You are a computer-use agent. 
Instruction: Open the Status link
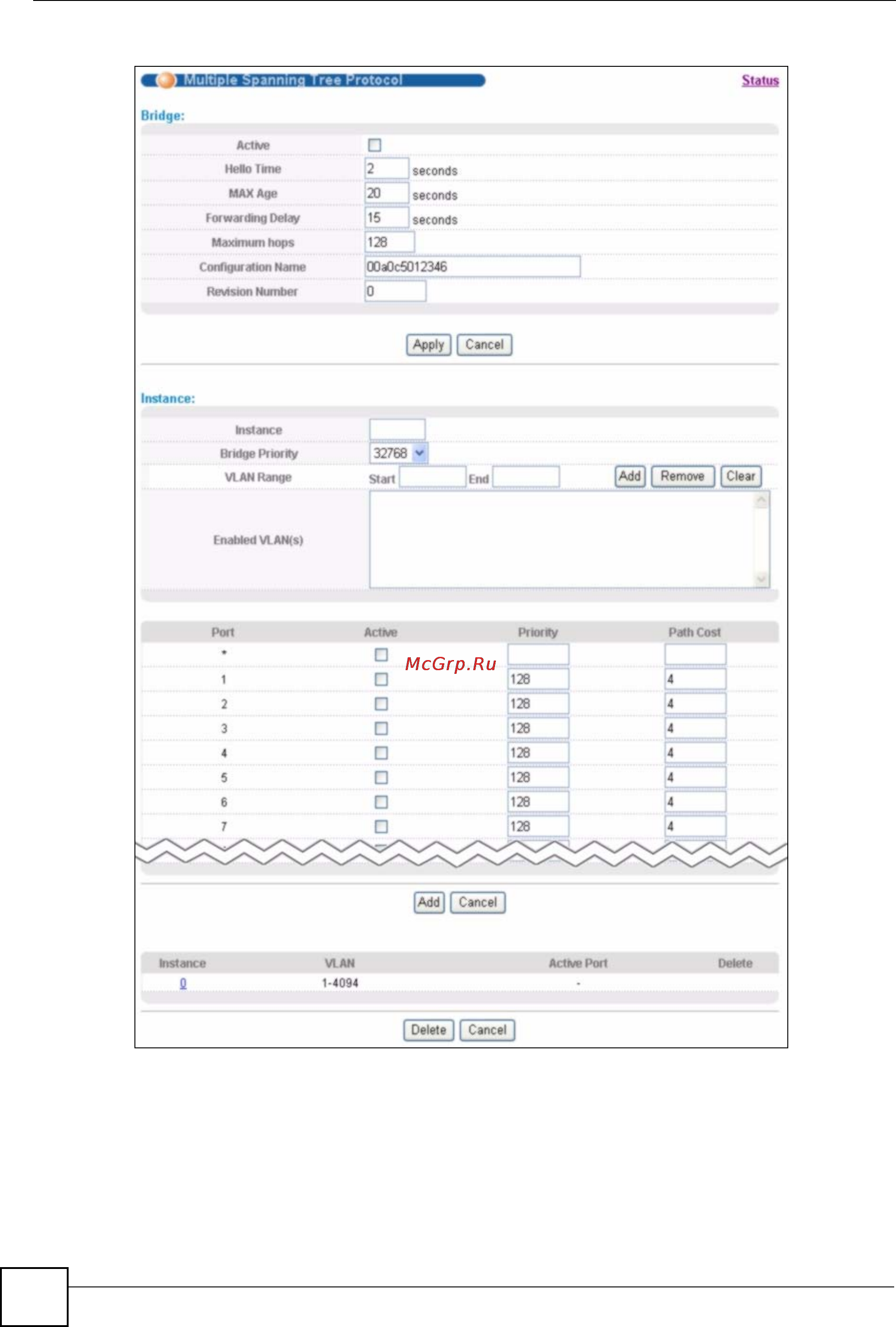[760, 81]
